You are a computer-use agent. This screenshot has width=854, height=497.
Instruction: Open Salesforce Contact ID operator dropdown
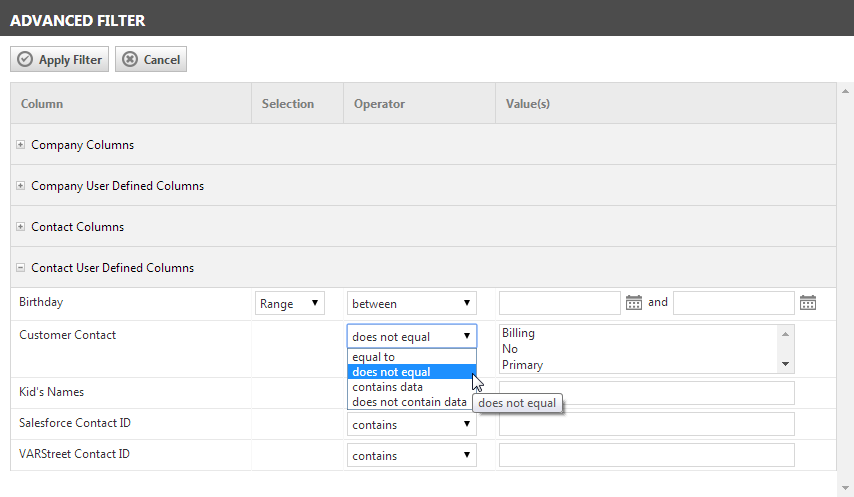point(412,424)
